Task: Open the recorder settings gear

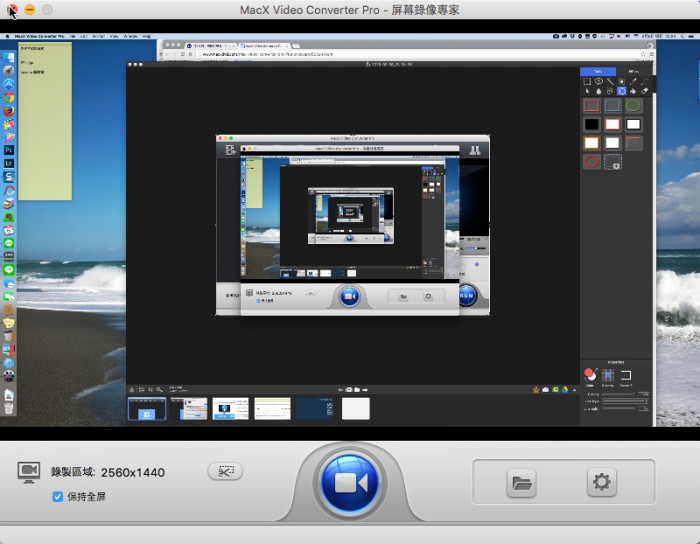Action: tap(601, 483)
